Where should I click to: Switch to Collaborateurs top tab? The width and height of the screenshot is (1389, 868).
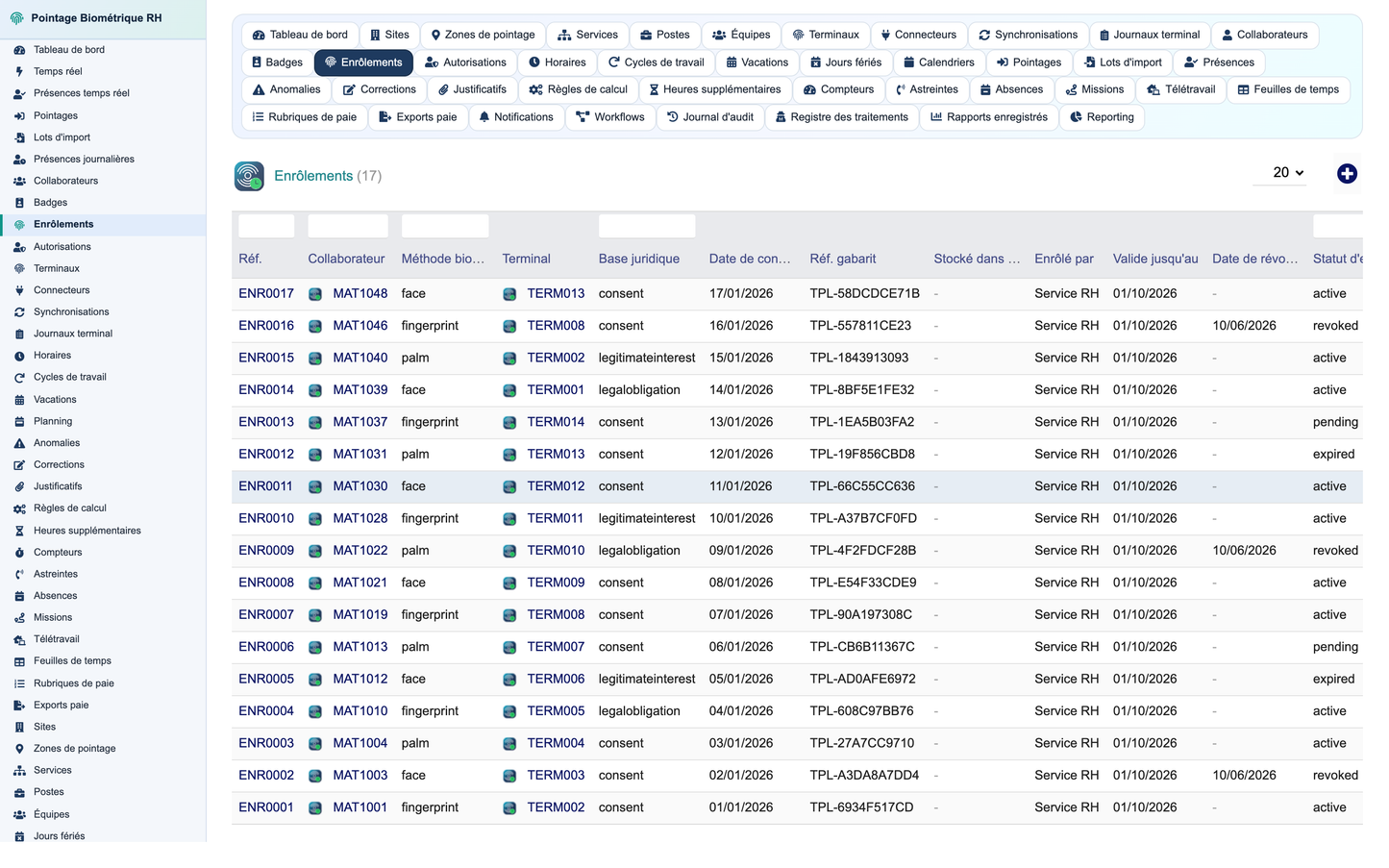click(1265, 35)
